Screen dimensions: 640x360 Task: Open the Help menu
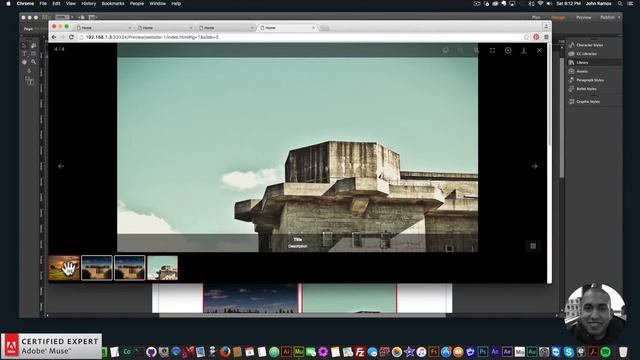176,3
